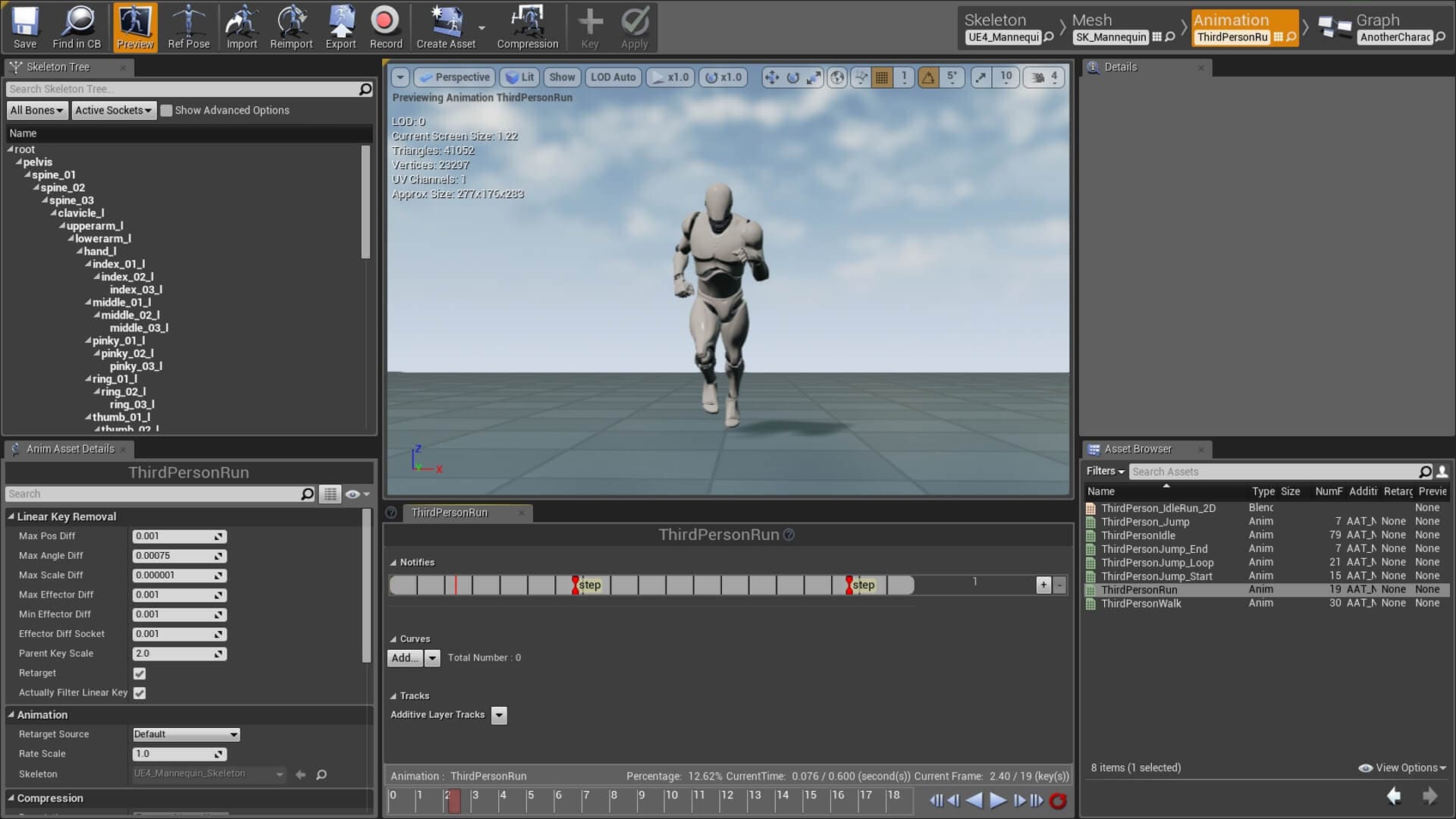Click the Apply toolbar icon
Viewport: 1456px width, 819px height.
point(635,27)
